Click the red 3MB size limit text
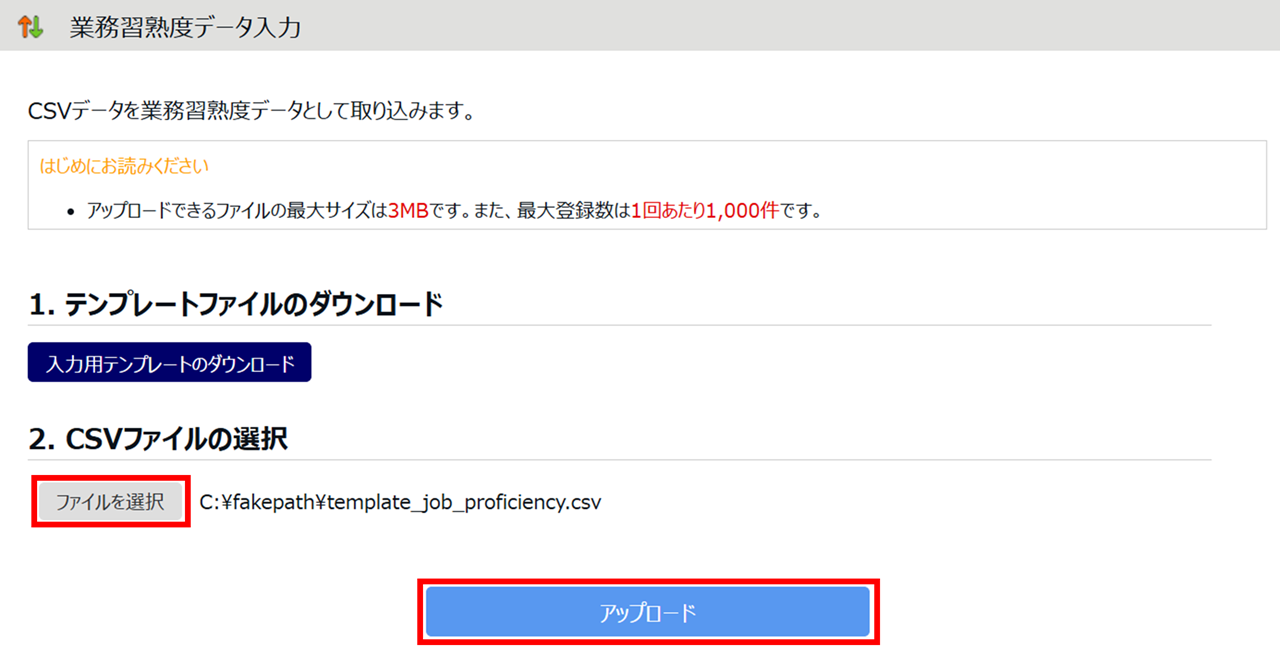The image size is (1280, 654). [408, 212]
